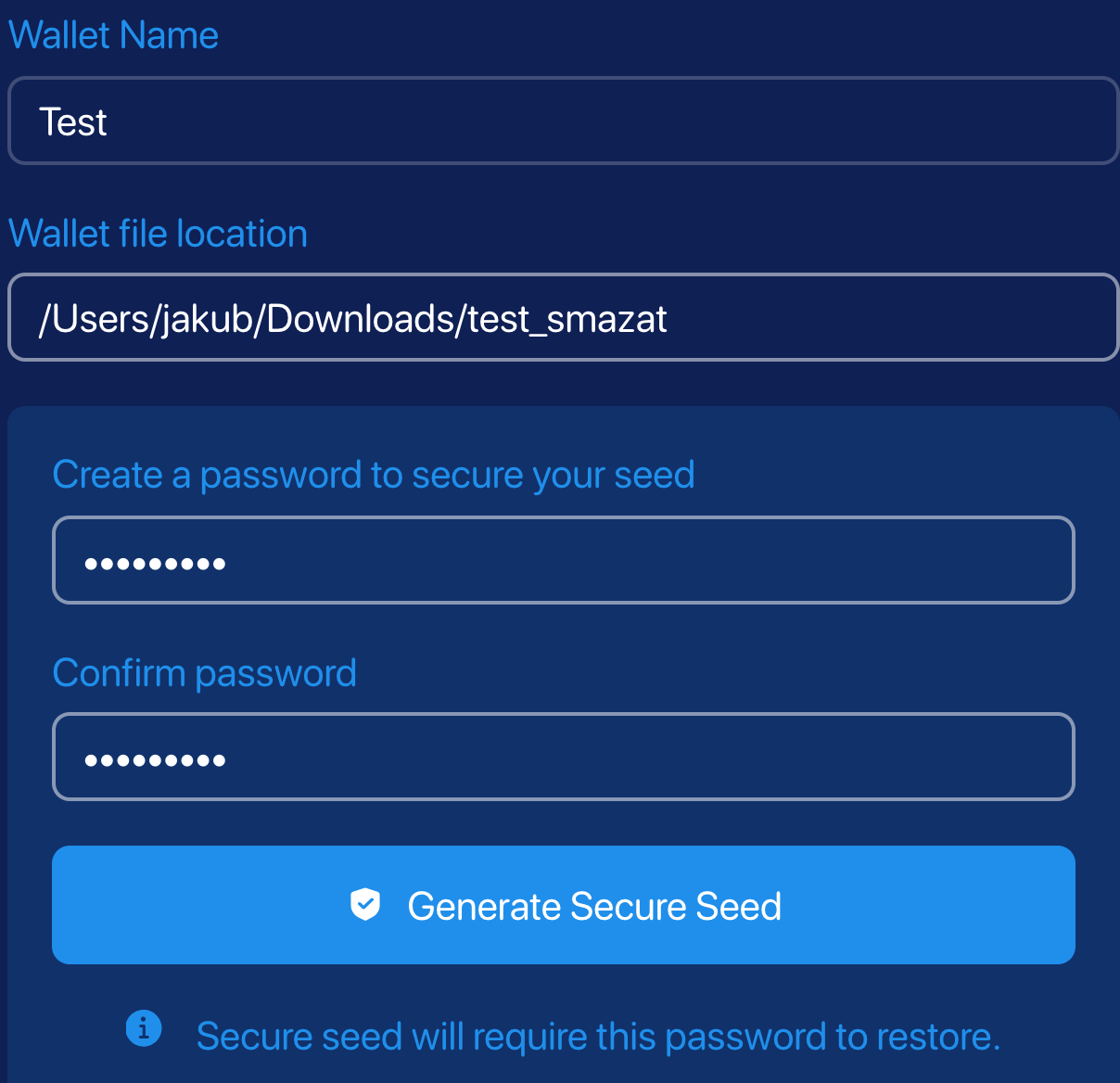Click the 'Test' text in Wallet Name
The image size is (1120, 1083).
click(73, 122)
